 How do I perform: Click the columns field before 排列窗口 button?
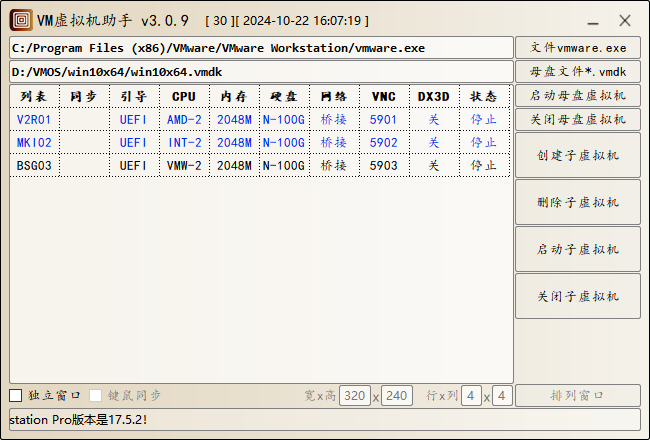502,396
